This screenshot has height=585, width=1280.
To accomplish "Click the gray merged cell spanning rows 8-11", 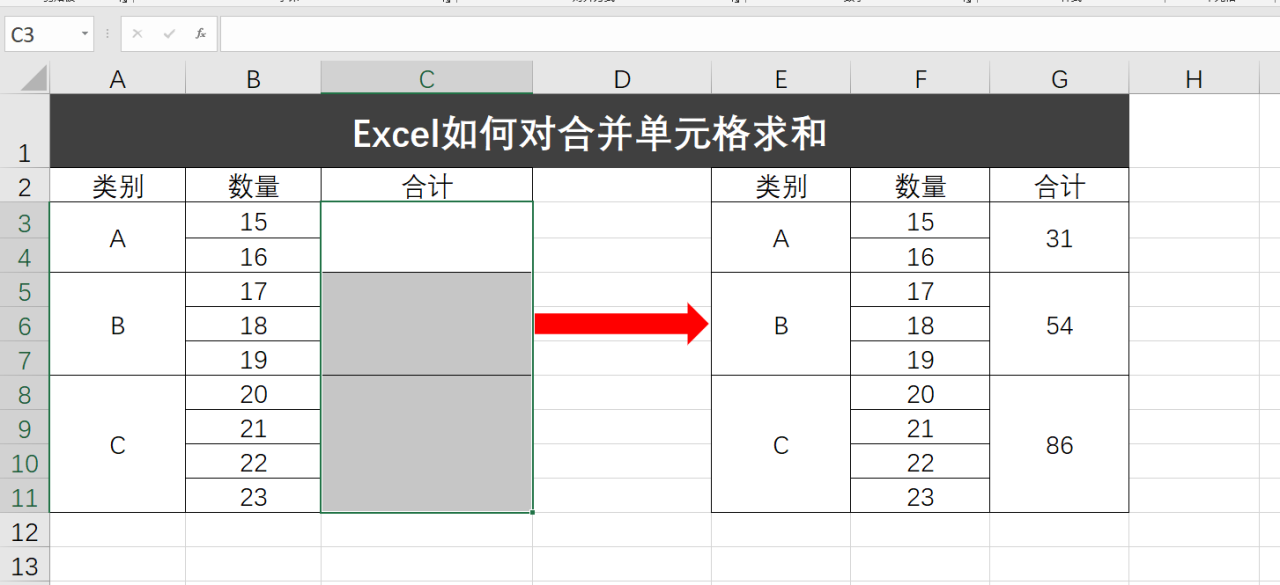I will pyautogui.click(x=427, y=445).
